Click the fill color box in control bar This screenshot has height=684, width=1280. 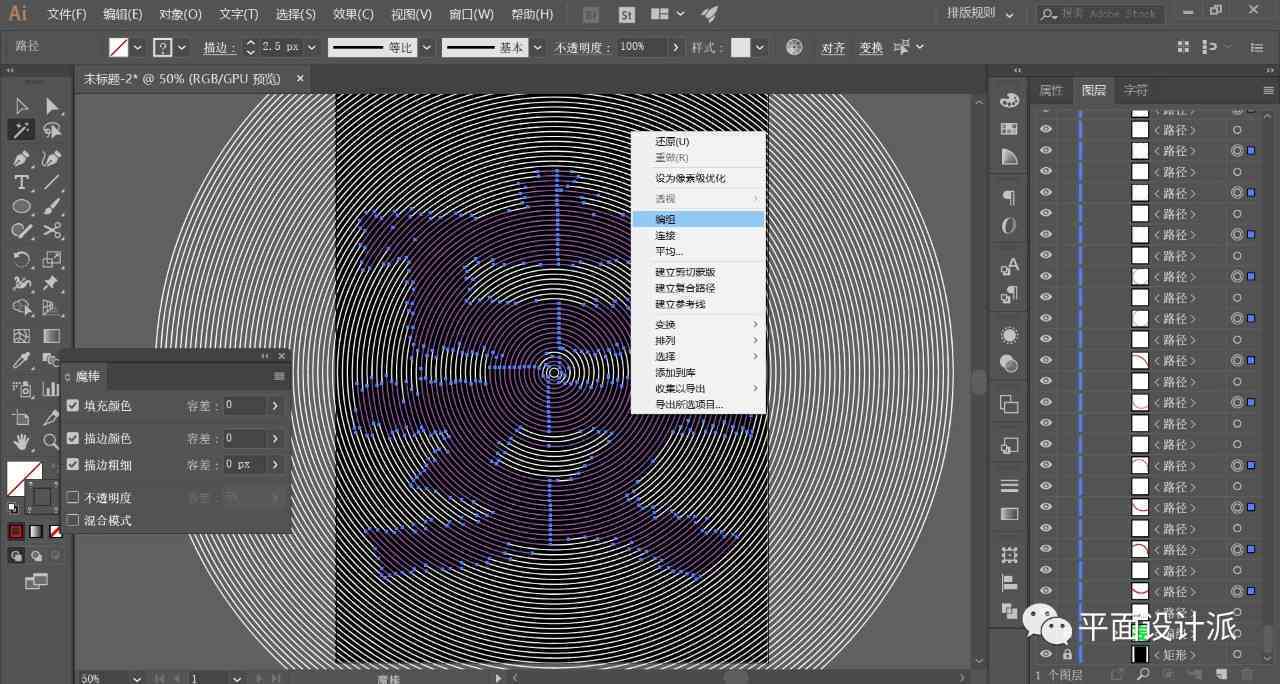point(118,47)
